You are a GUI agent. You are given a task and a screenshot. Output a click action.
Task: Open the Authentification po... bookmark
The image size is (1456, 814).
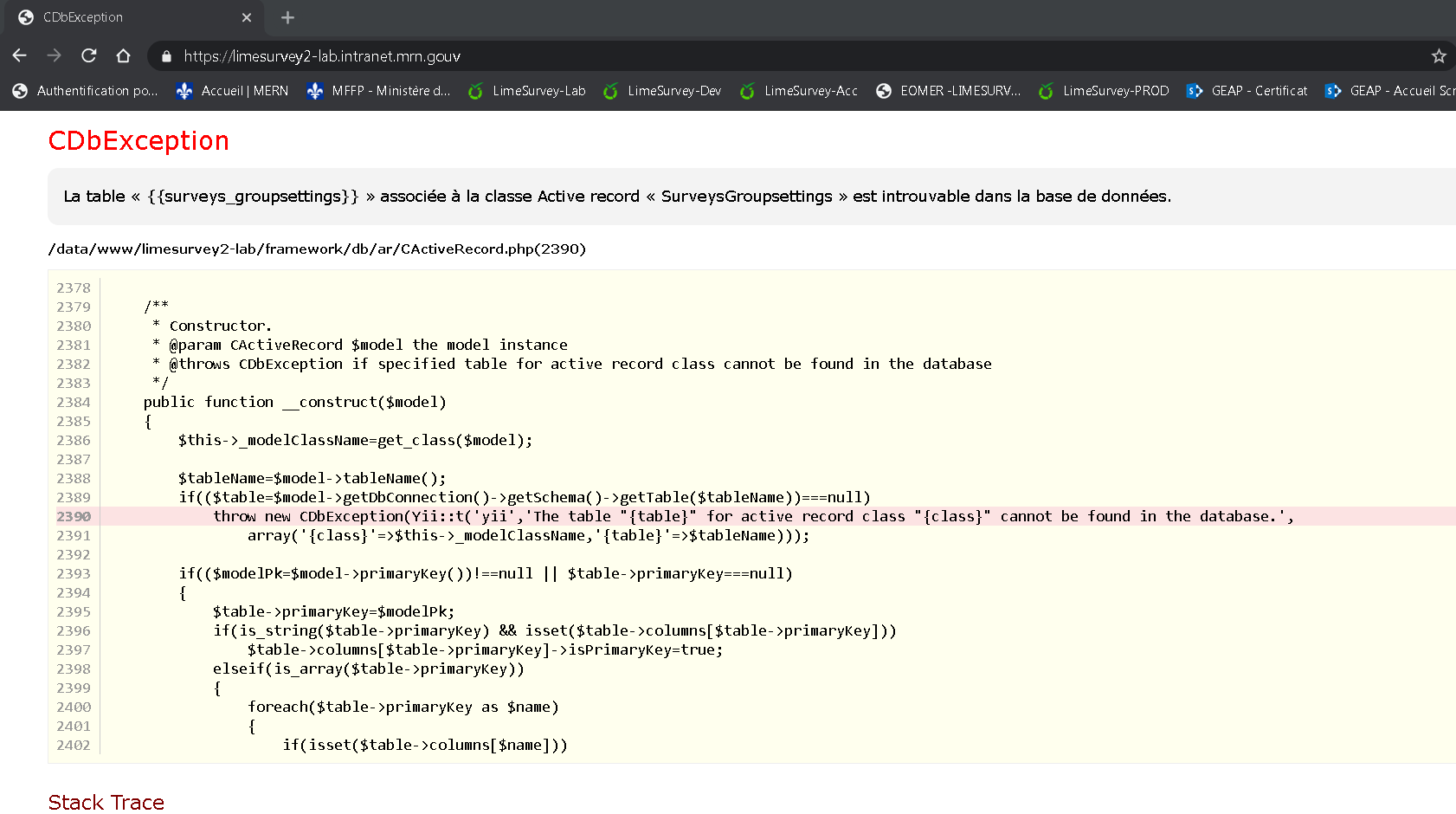86,91
